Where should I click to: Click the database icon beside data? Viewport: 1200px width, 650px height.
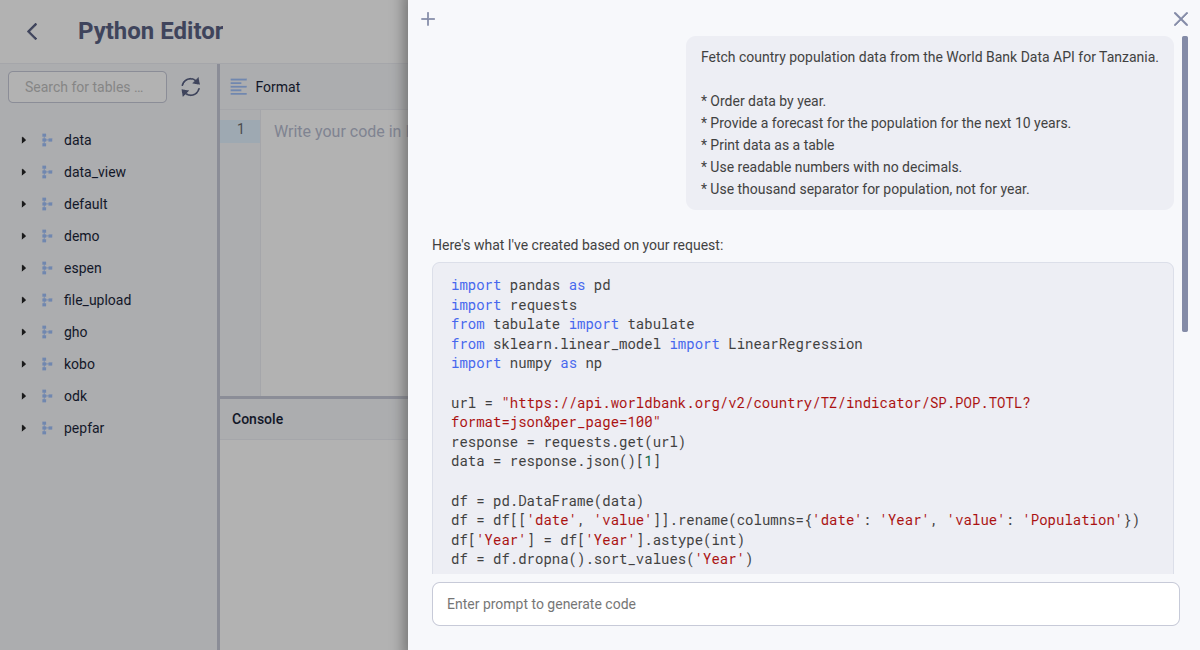tap(45, 140)
